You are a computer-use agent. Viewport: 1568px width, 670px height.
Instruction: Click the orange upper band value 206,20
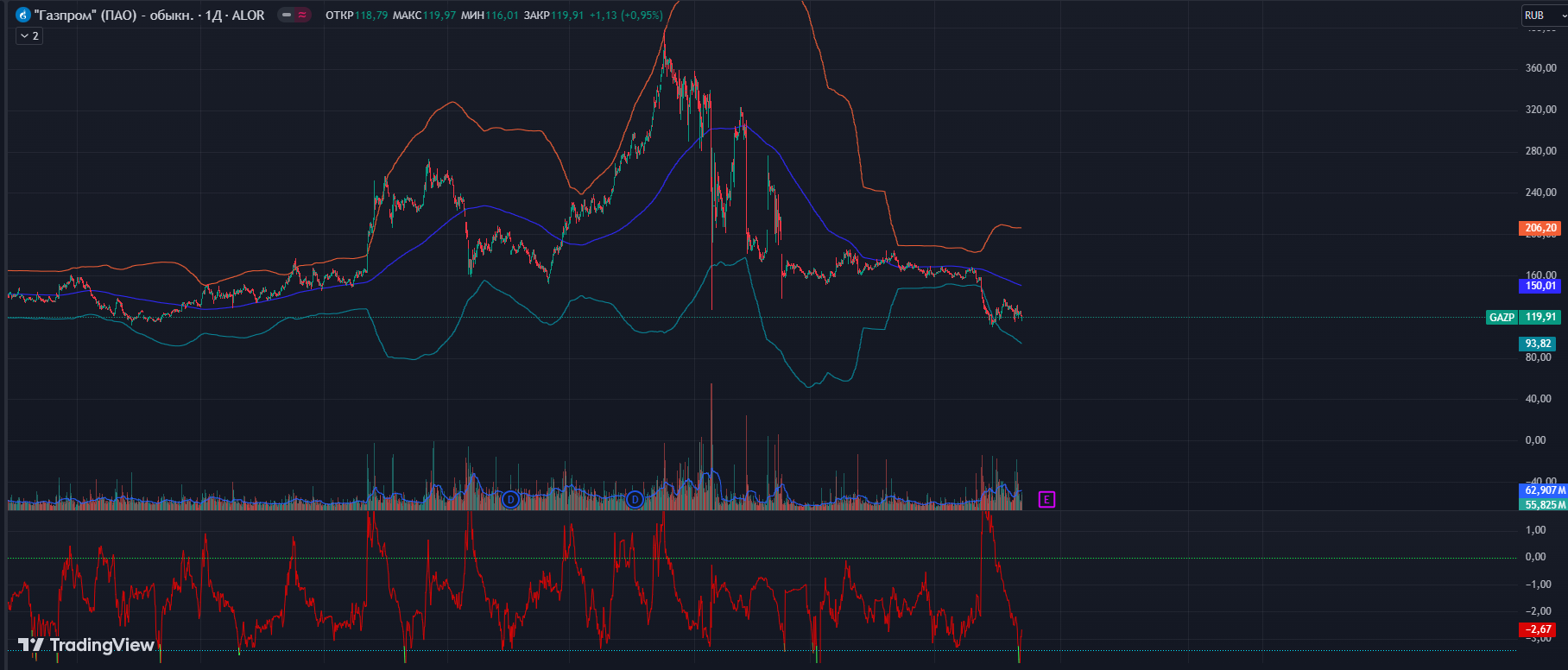click(x=1540, y=228)
